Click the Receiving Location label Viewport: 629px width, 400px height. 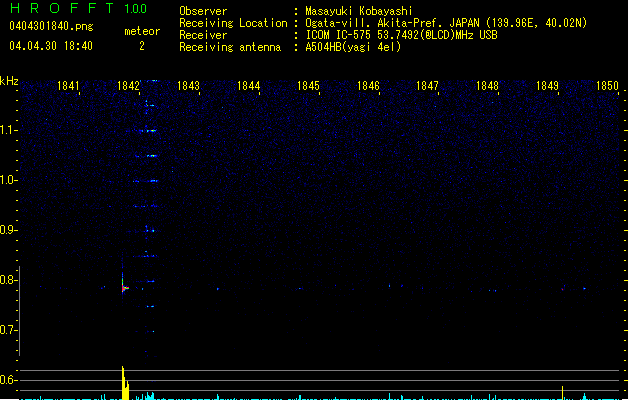[x=233, y=23]
